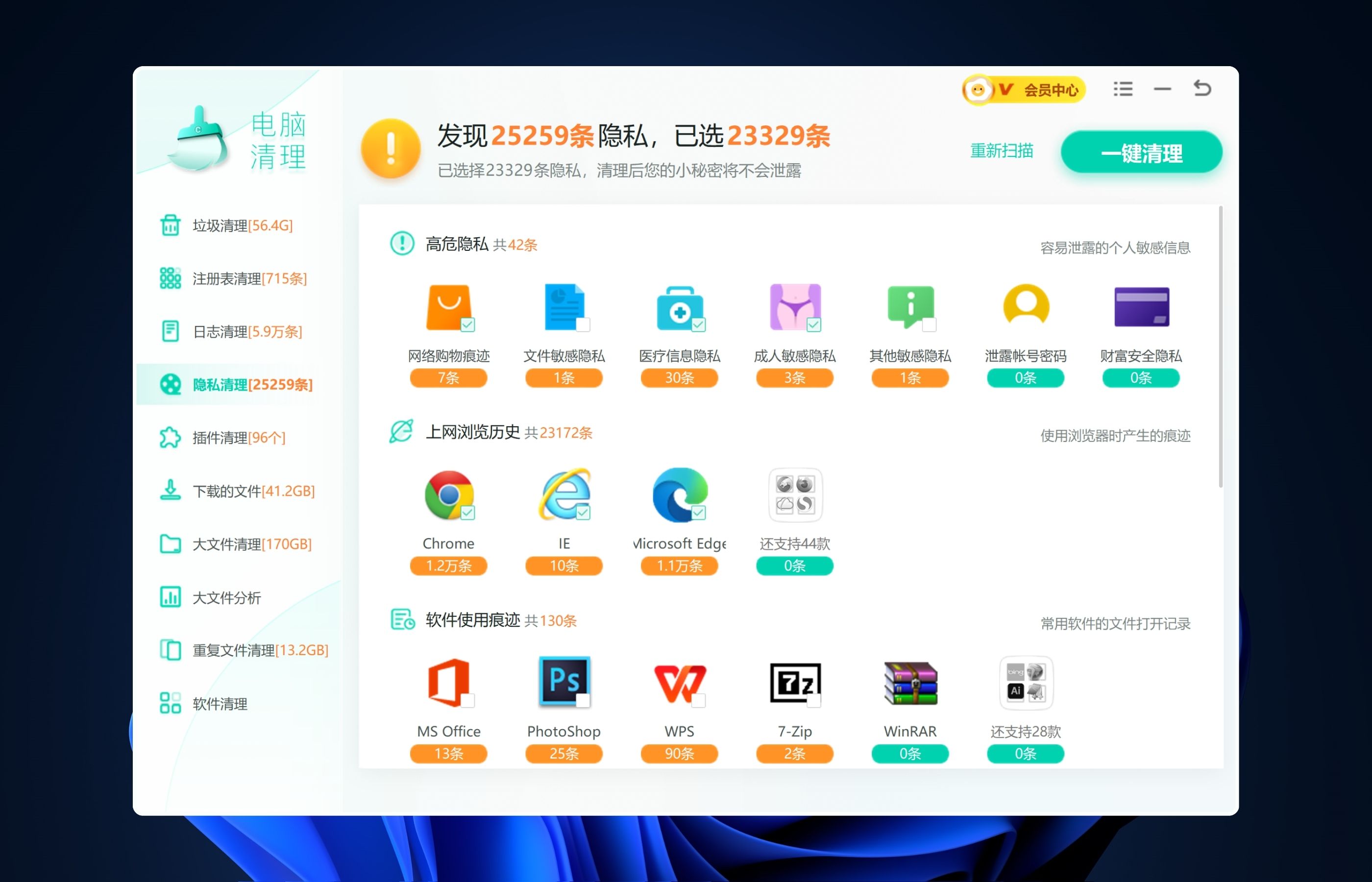The height and width of the screenshot is (882, 1372).
Task: Uncheck the 医疗信息隐私 checkbox
Action: [x=699, y=325]
